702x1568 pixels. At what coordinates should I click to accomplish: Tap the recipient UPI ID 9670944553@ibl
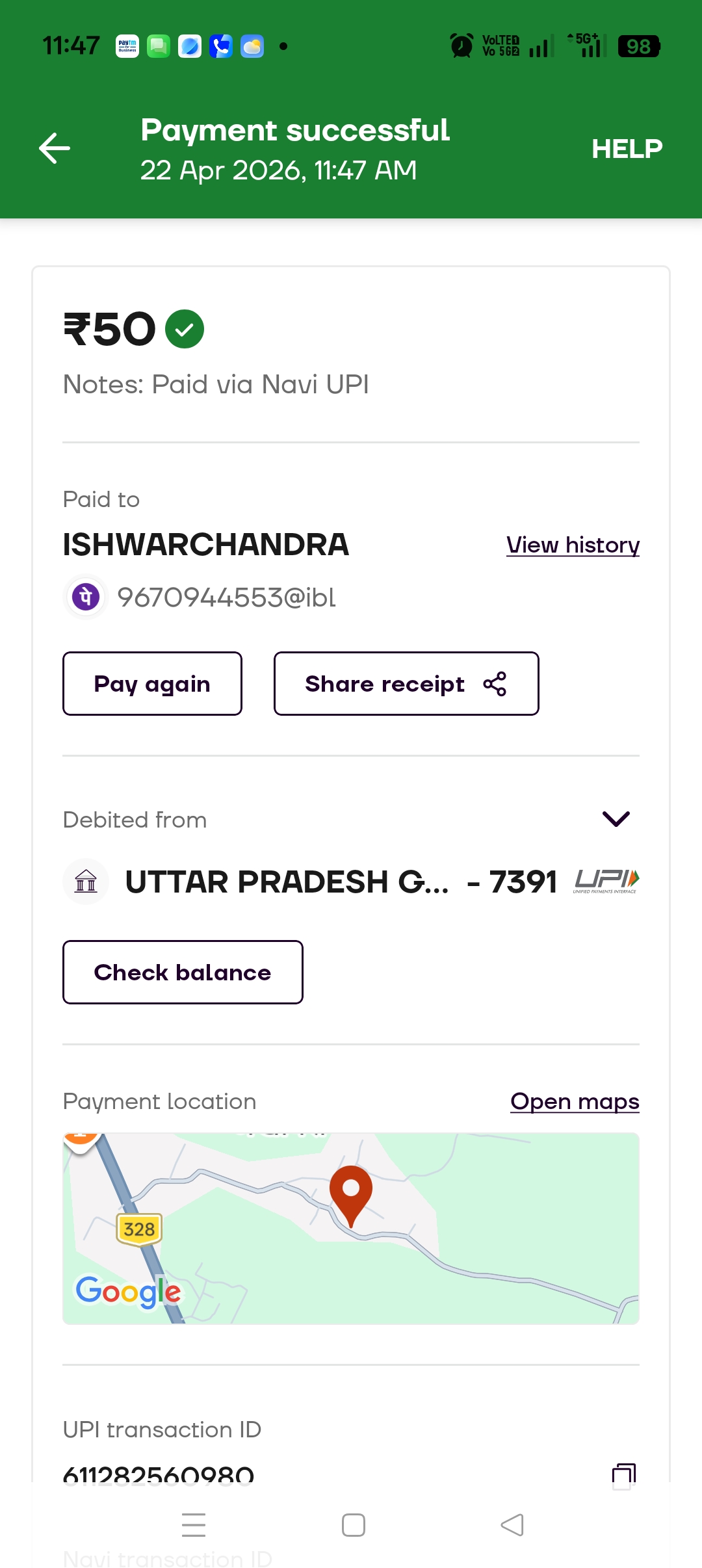pyautogui.click(x=226, y=597)
